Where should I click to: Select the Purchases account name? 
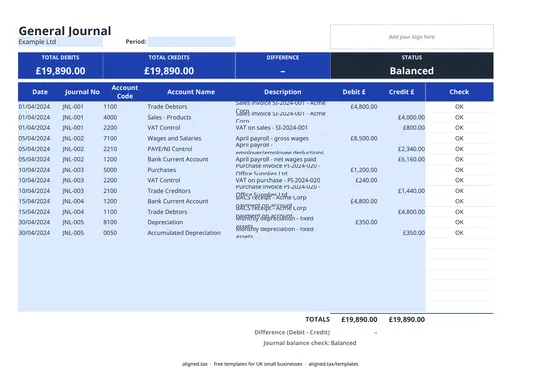coord(162,170)
